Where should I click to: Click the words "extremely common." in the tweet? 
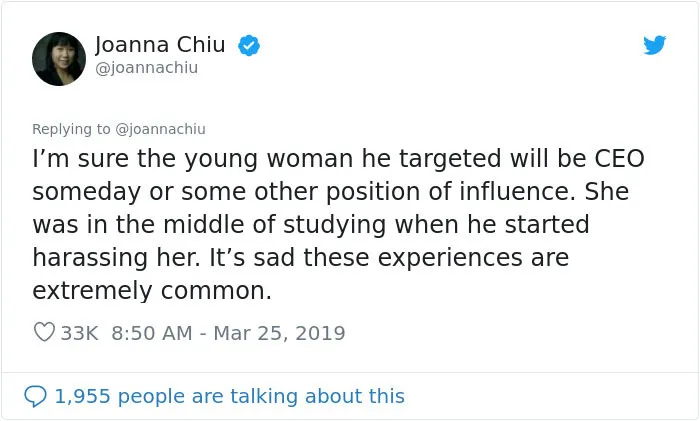click(x=152, y=291)
